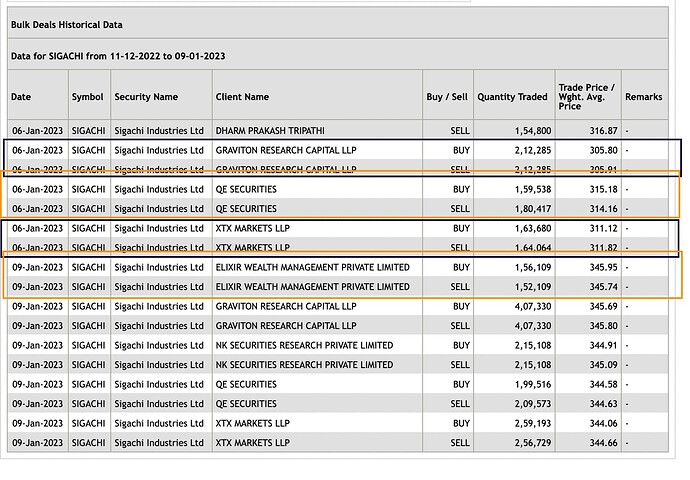
Task: Select the Data for SIGACHI date range heading
Action: coord(118,56)
